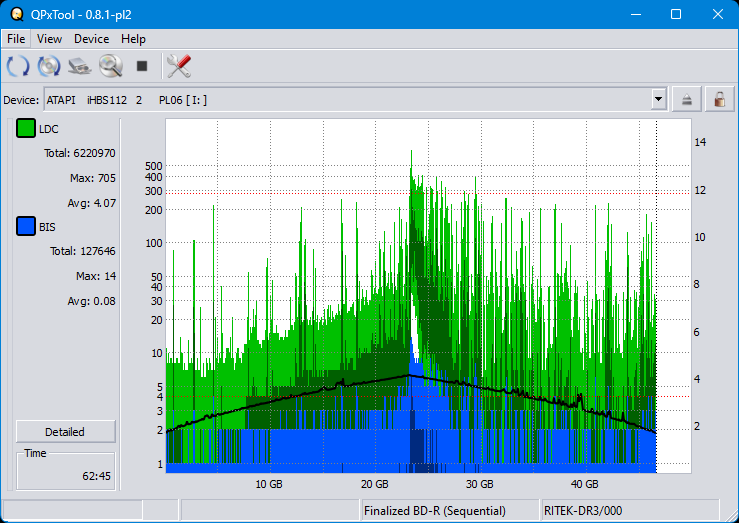Click the Finalized BD-R status bar field
The width and height of the screenshot is (739, 523).
pyautogui.click(x=435, y=511)
